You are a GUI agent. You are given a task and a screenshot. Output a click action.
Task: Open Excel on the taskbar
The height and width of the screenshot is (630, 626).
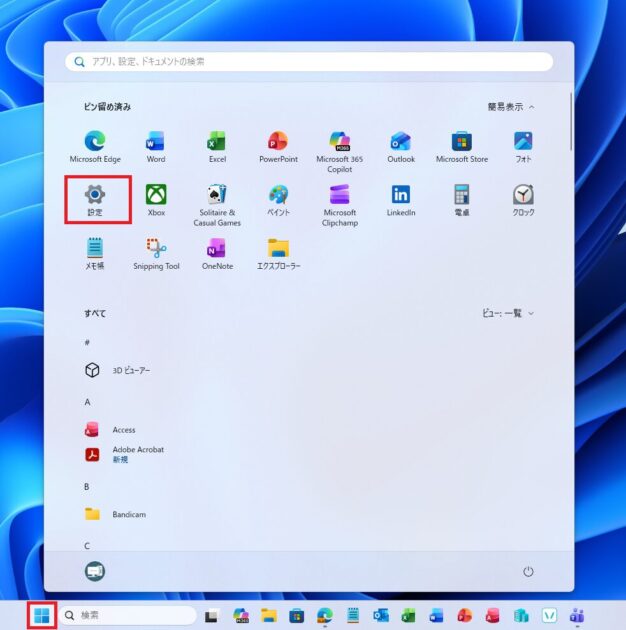coord(408,616)
